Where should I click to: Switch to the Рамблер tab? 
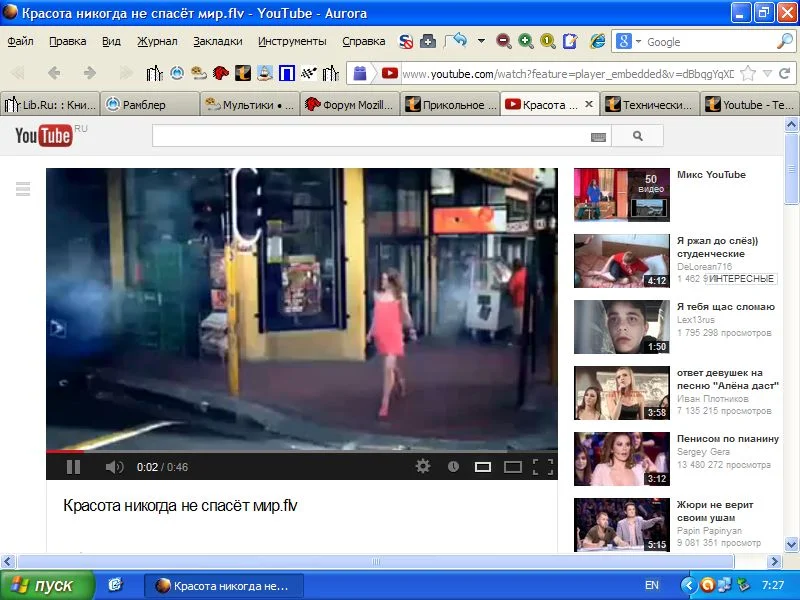point(144,105)
